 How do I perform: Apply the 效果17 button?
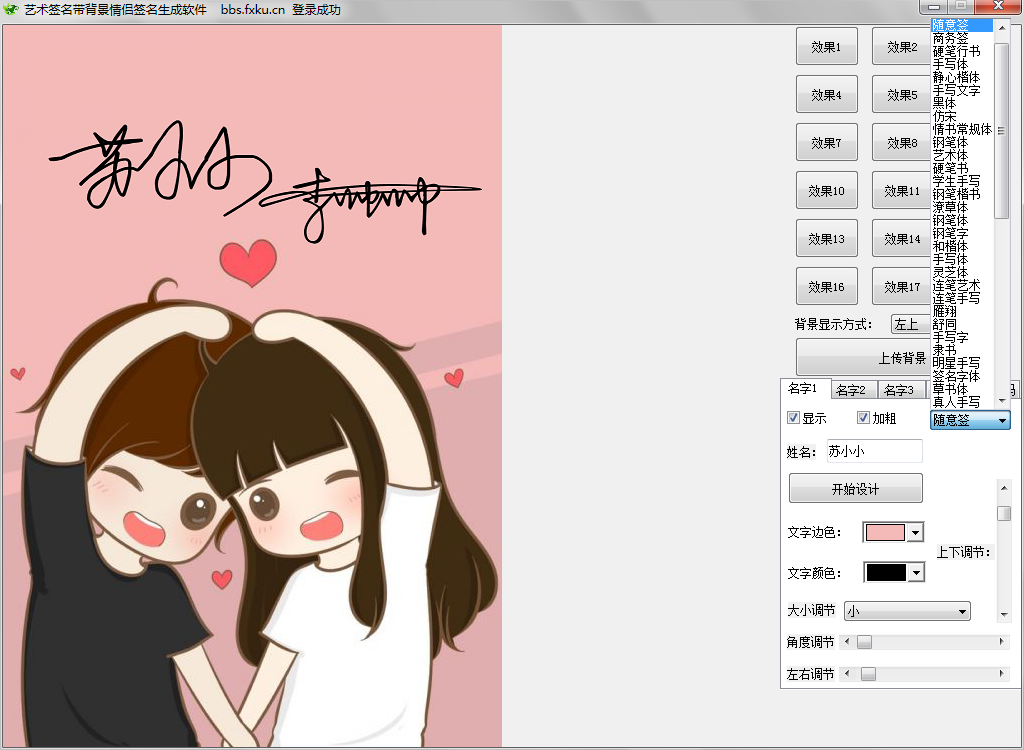click(902, 286)
